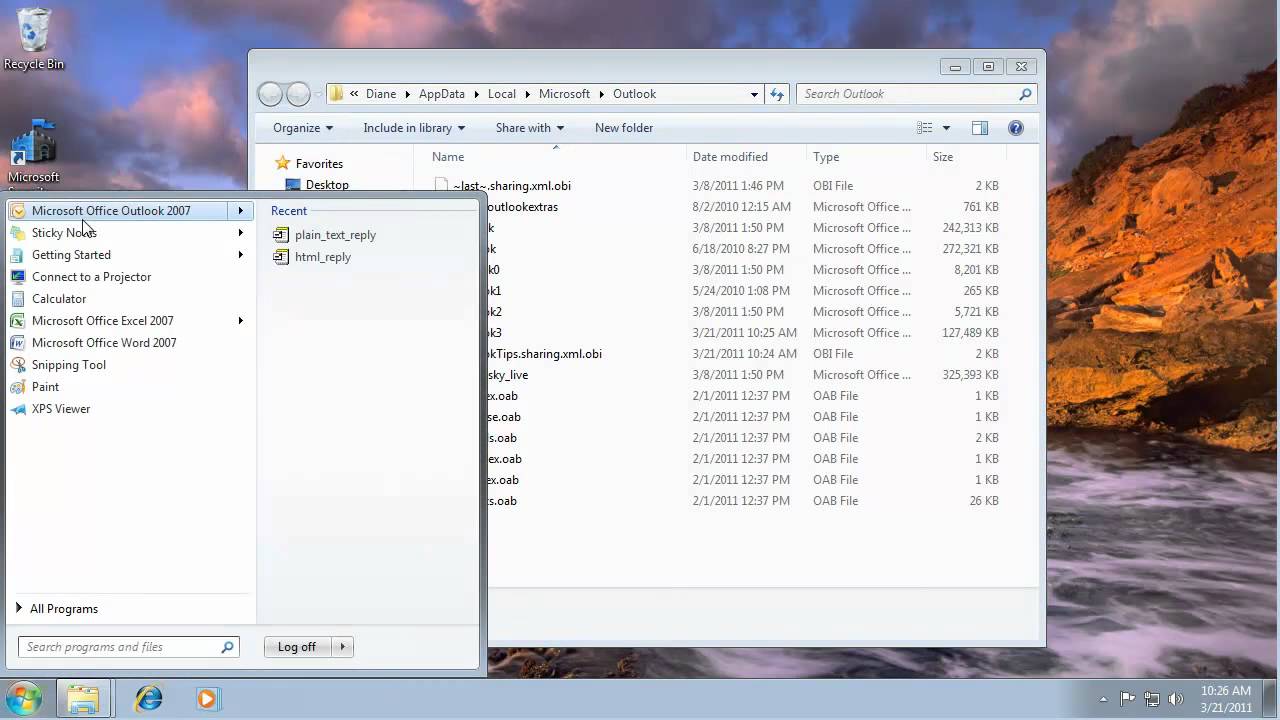Sort by the Date modified column header
This screenshot has width=1280, height=720.
pos(746,157)
